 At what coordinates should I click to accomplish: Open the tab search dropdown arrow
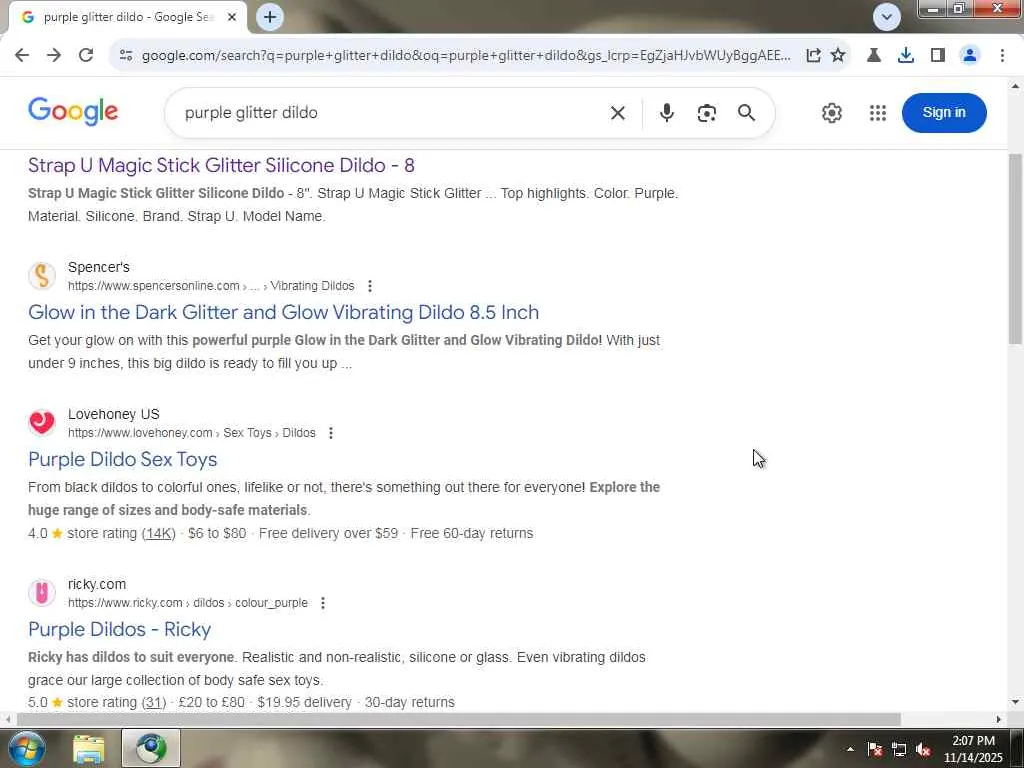(887, 18)
